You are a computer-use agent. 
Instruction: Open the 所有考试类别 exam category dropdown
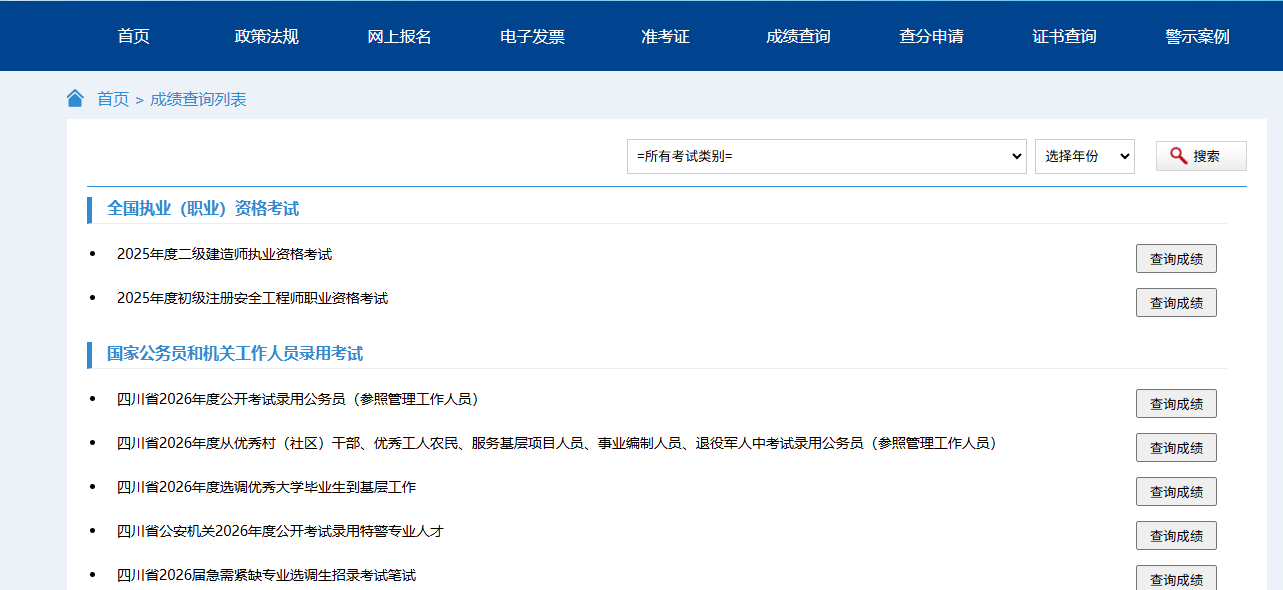pyautogui.click(x=826, y=156)
